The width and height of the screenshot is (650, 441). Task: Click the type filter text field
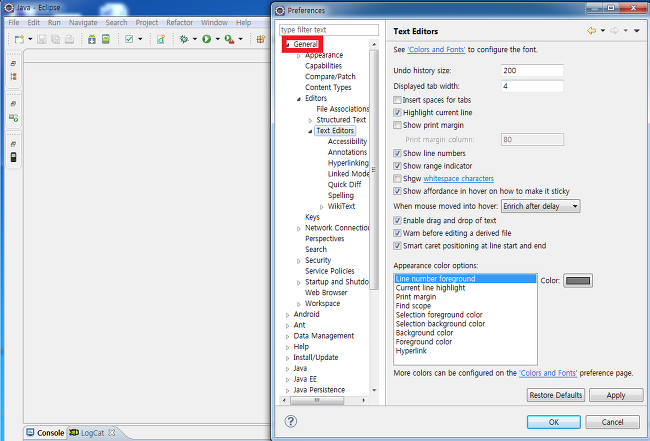pyautogui.click(x=329, y=30)
